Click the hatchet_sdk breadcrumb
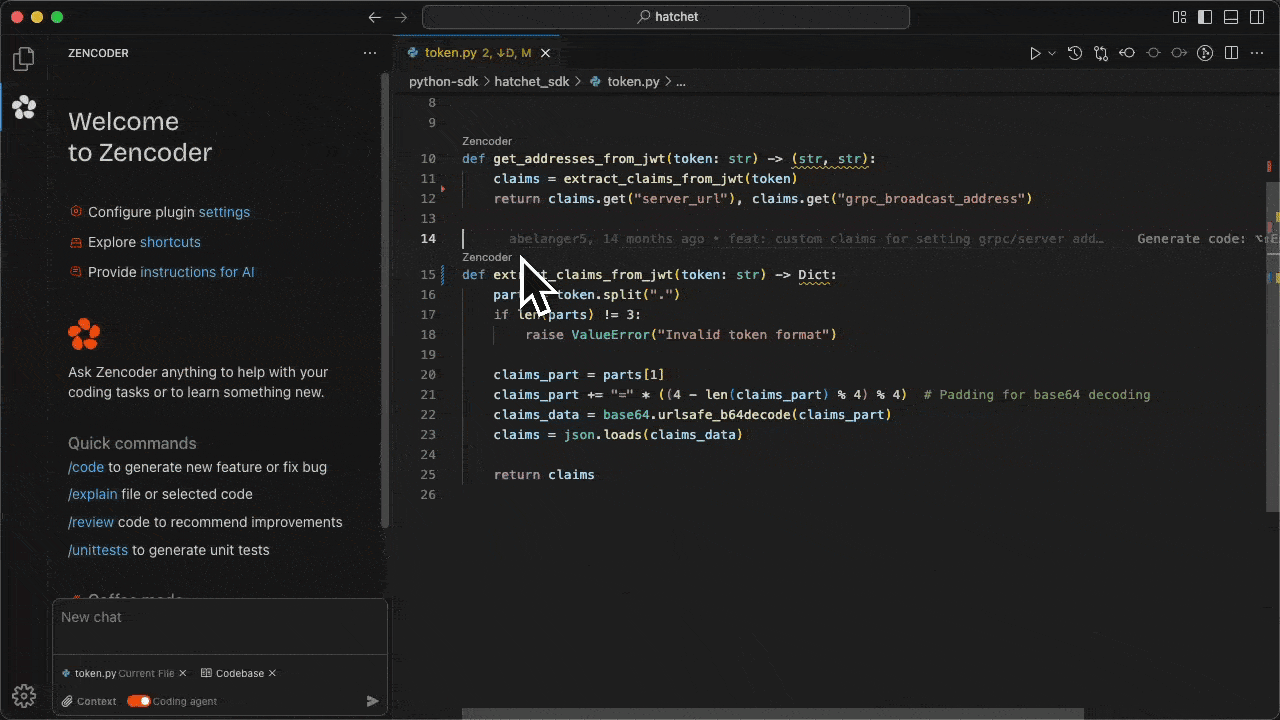The image size is (1280, 720). pyautogui.click(x=532, y=82)
